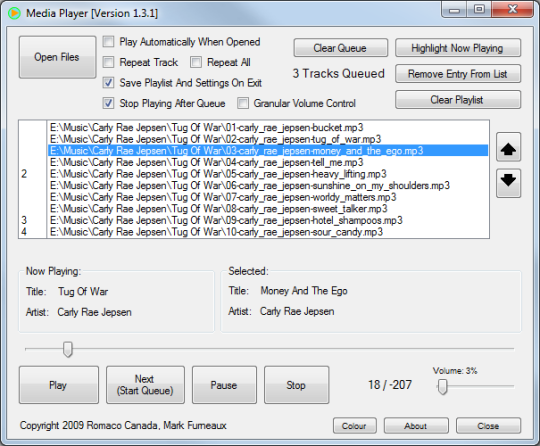Click Next (Start Queue) button

click(x=145, y=385)
